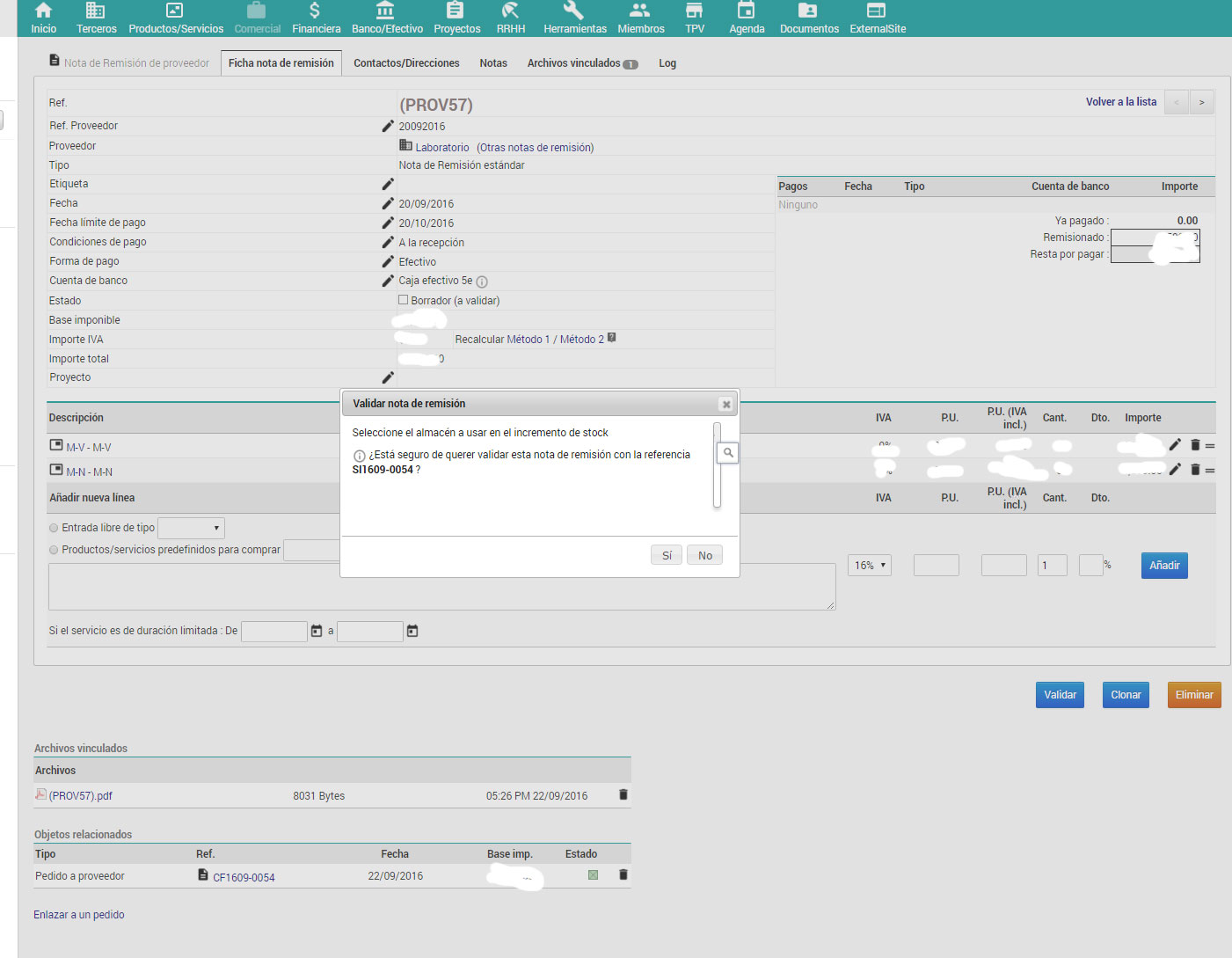The width and height of the screenshot is (1232, 958).
Task: Decline validation with the No button
Action: pyautogui.click(x=705, y=555)
